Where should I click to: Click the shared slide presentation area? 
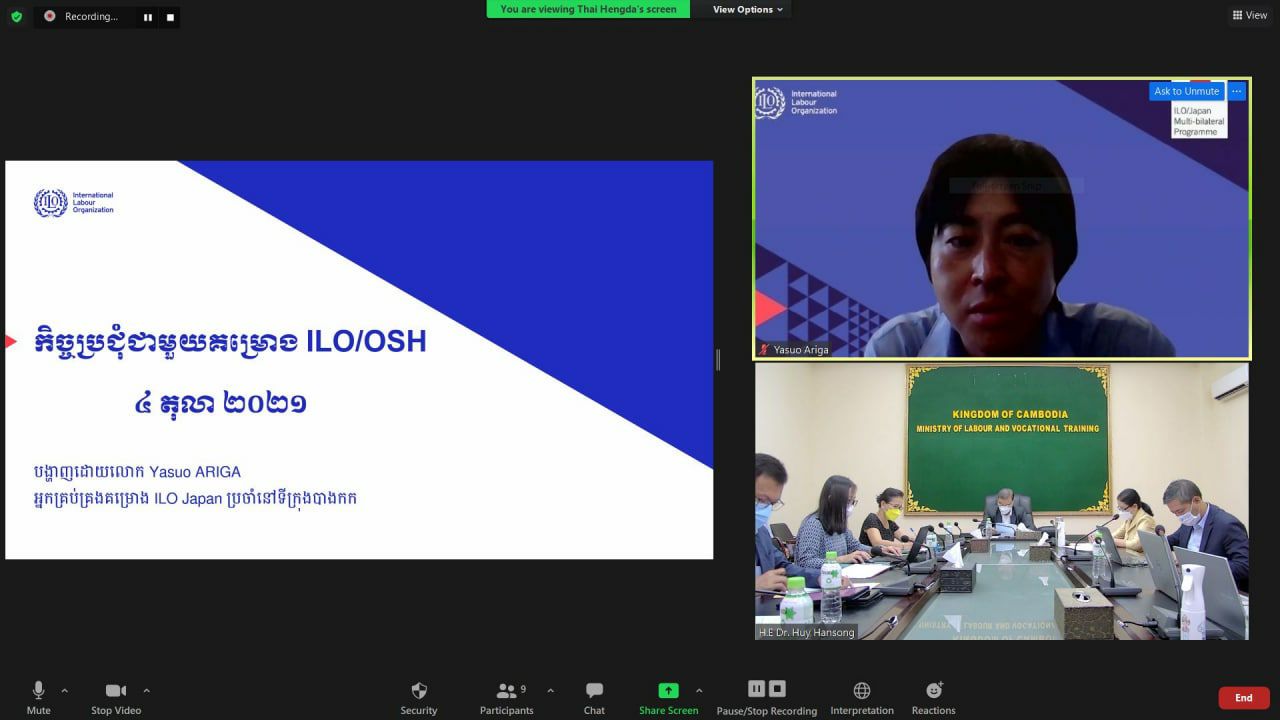[359, 360]
